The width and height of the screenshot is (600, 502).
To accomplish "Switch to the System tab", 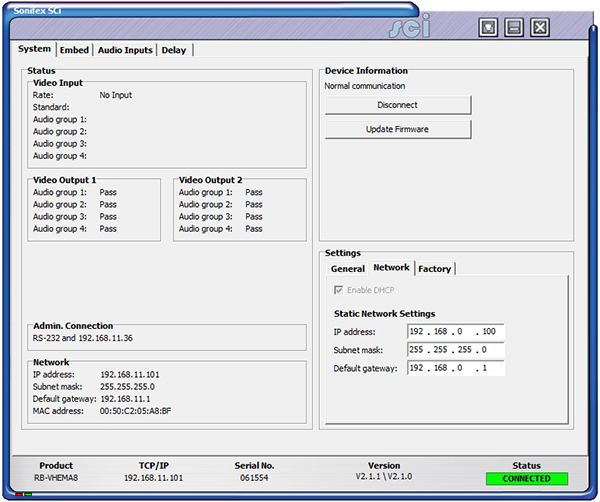I will point(34,49).
